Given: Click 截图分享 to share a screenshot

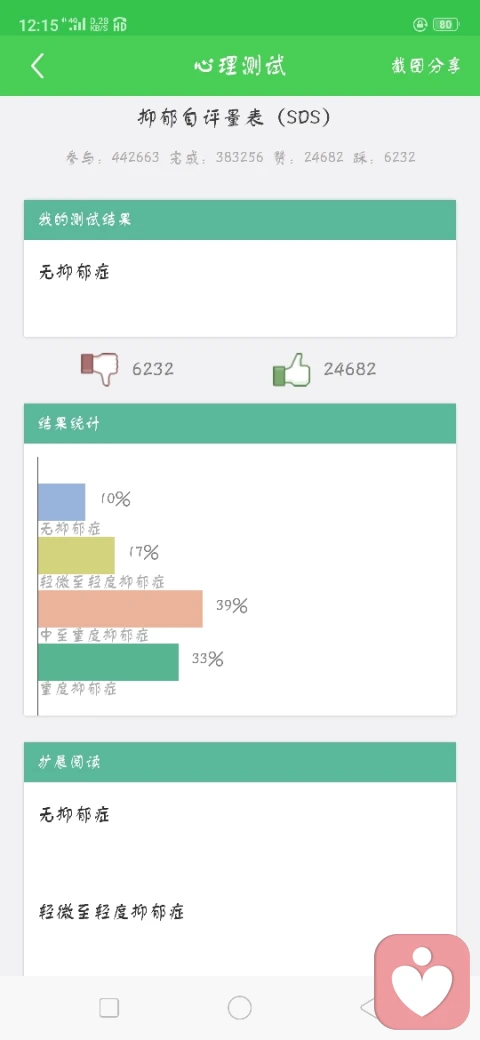Looking at the screenshot, I should point(426,66).
